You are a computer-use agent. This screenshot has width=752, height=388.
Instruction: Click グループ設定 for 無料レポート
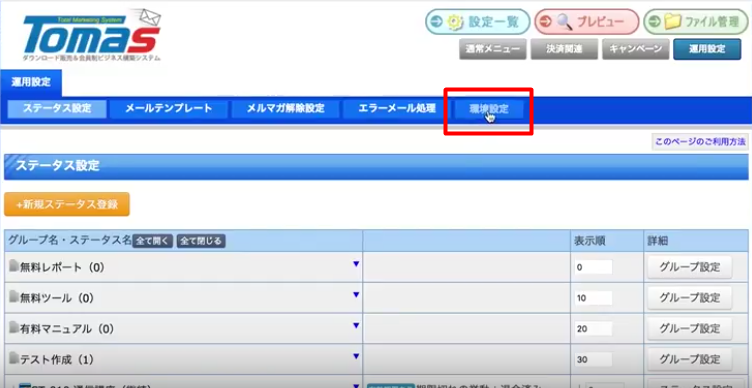pos(690,267)
